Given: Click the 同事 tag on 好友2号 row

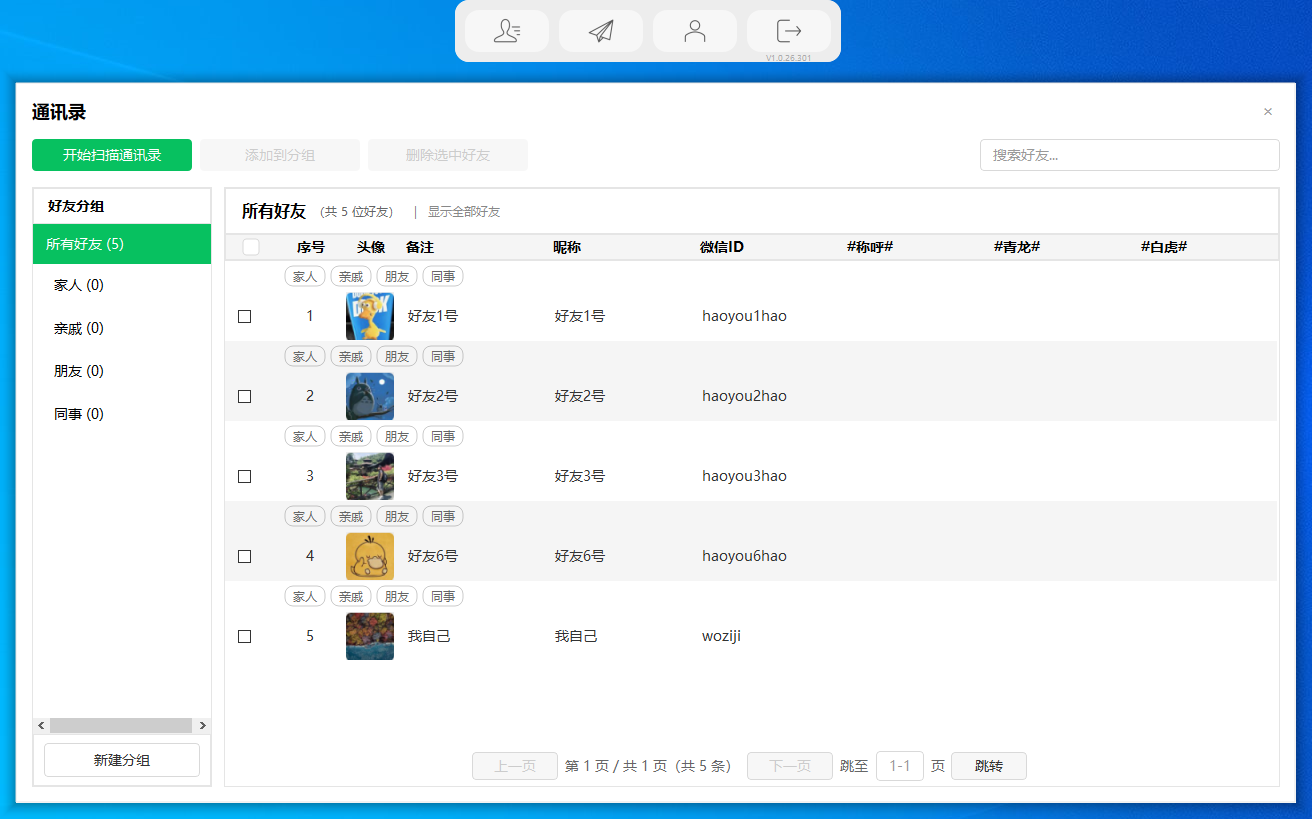Looking at the screenshot, I should (442, 357).
